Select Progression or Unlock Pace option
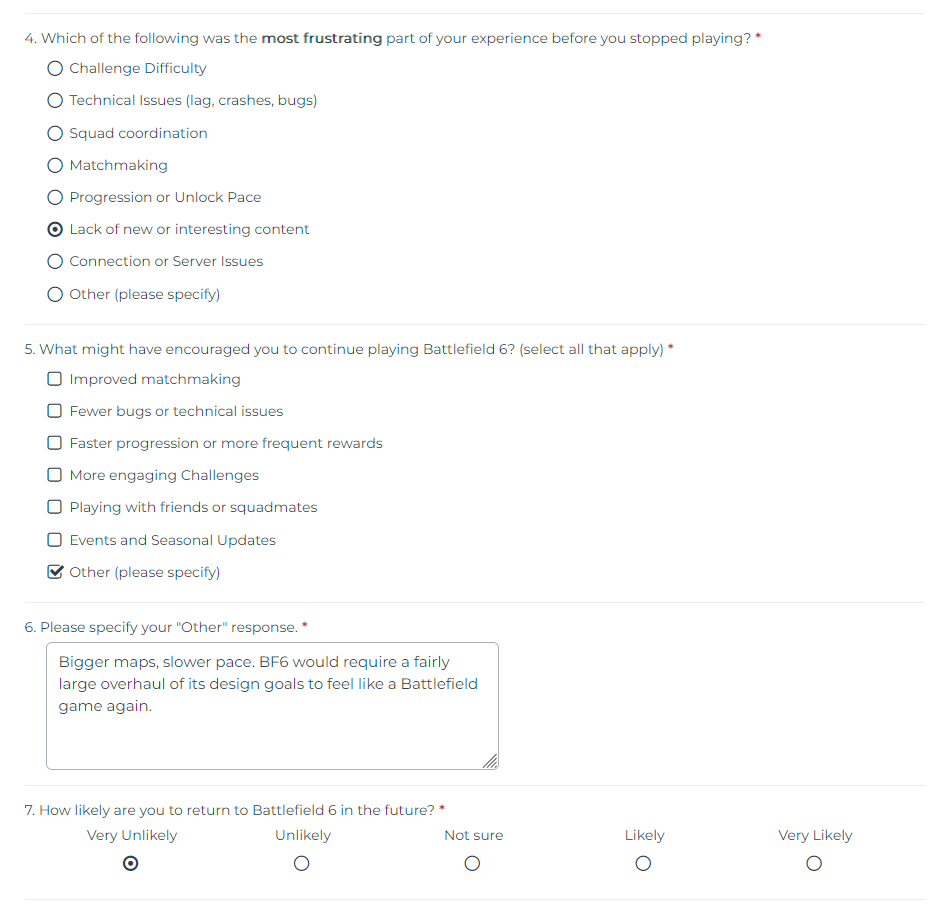Screen dimensions: 937x913 pos(55,197)
